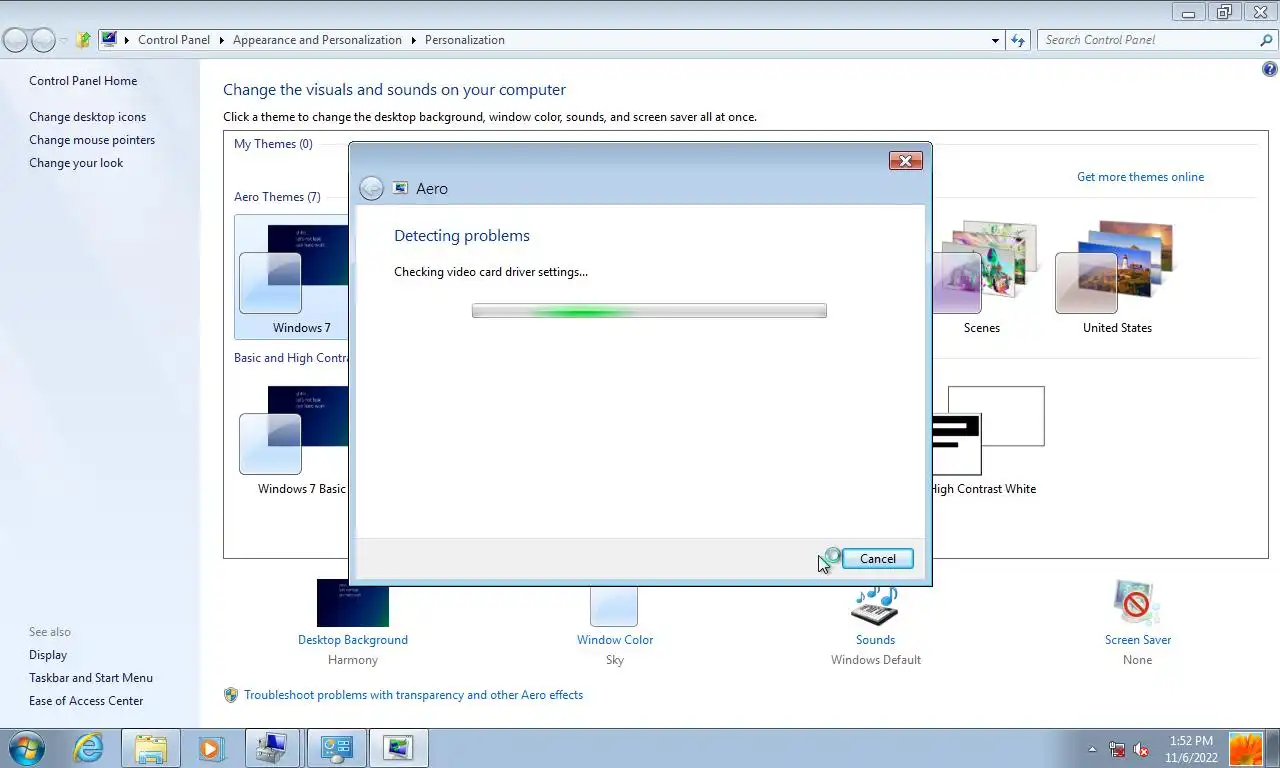The image size is (1280, 768).
Task: Expand arrow after Control Panel breadcrumb
Action: (222, 40)
